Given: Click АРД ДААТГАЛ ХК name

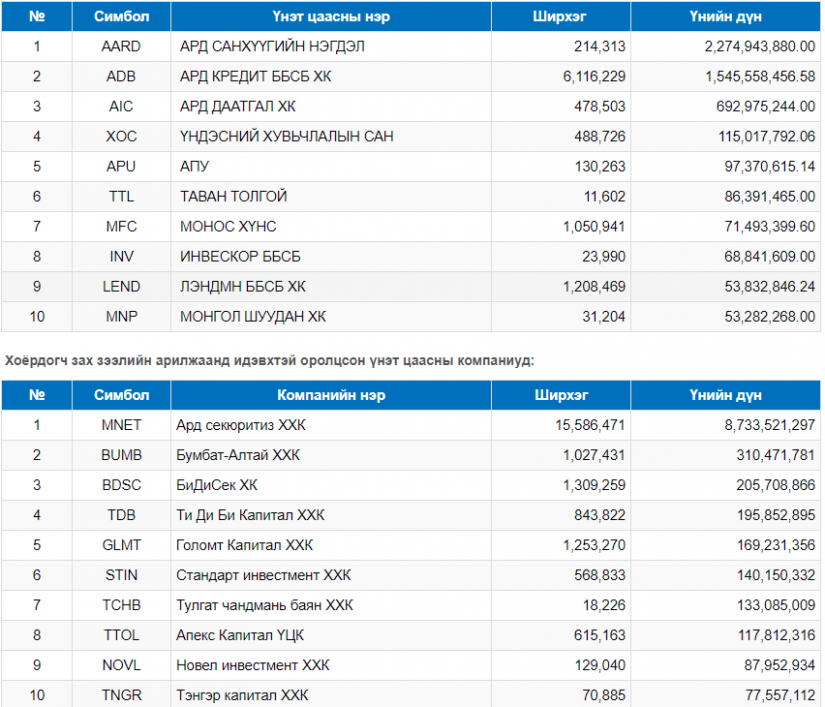Looking at the screenshot, I should 238,106.
